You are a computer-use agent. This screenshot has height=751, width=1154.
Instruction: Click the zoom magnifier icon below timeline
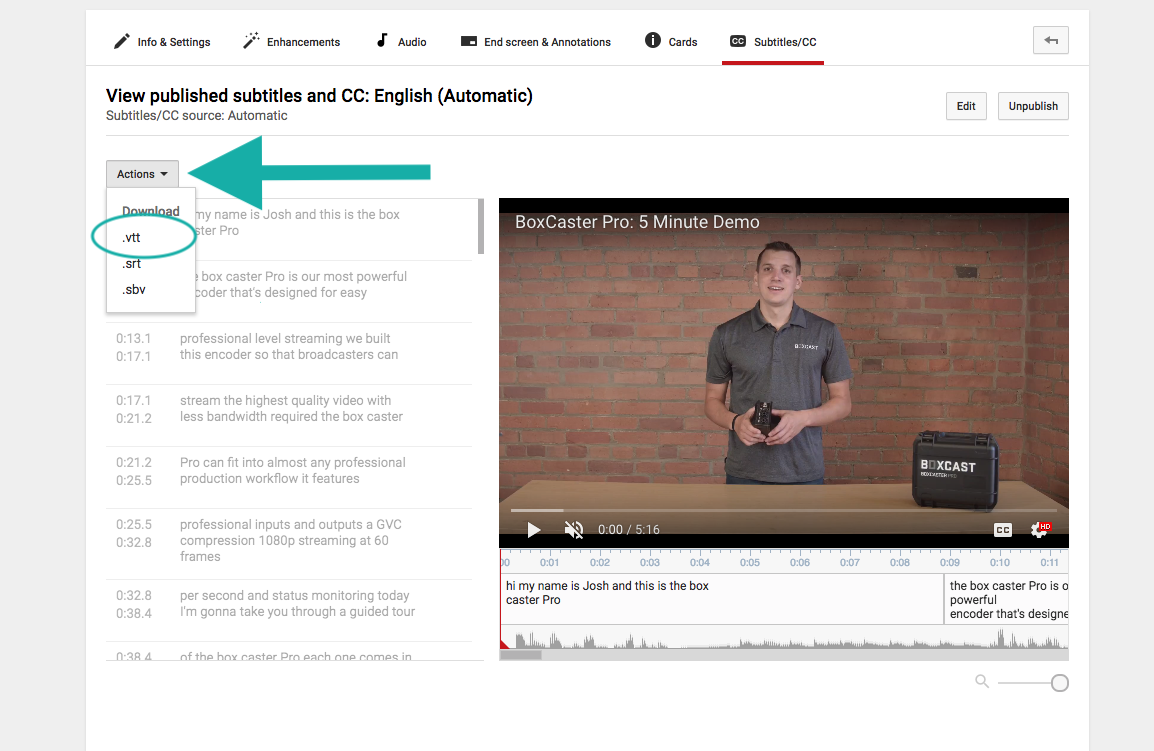[x=982, y=681]
